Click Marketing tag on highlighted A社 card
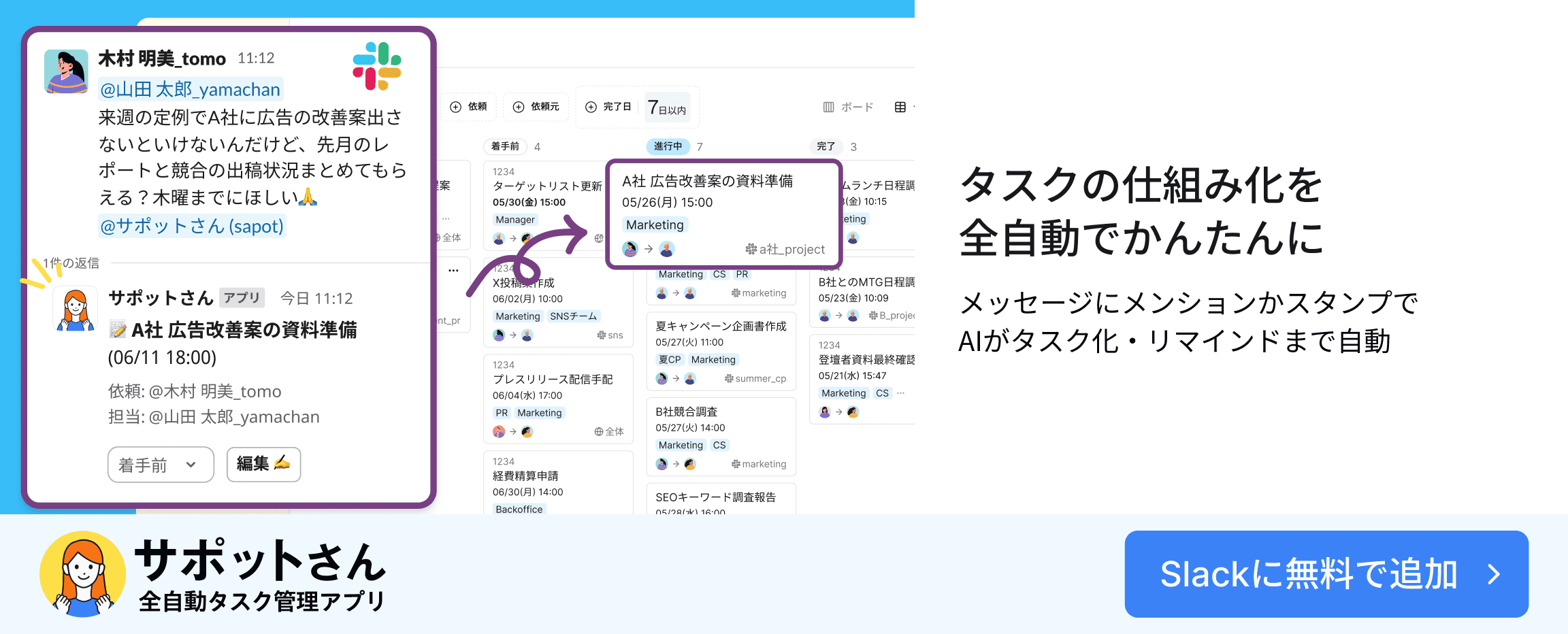 point(655,224)
